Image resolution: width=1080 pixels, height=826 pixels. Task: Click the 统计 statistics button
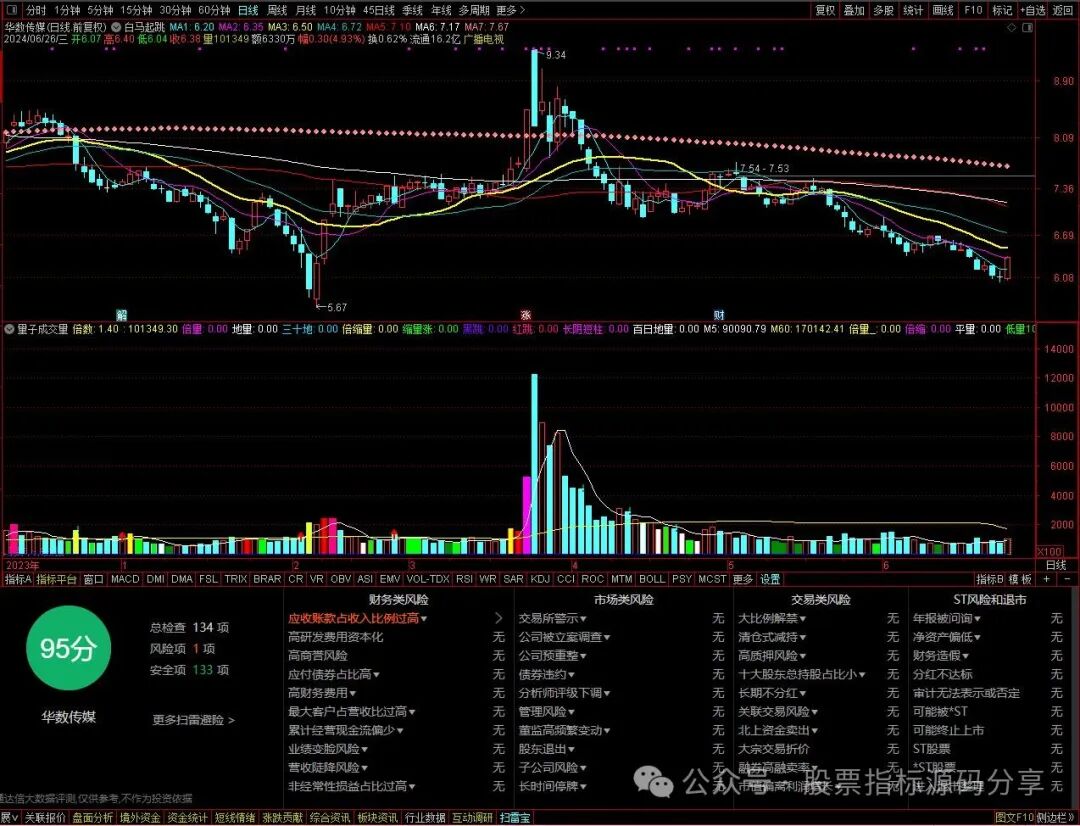[913, 10]
